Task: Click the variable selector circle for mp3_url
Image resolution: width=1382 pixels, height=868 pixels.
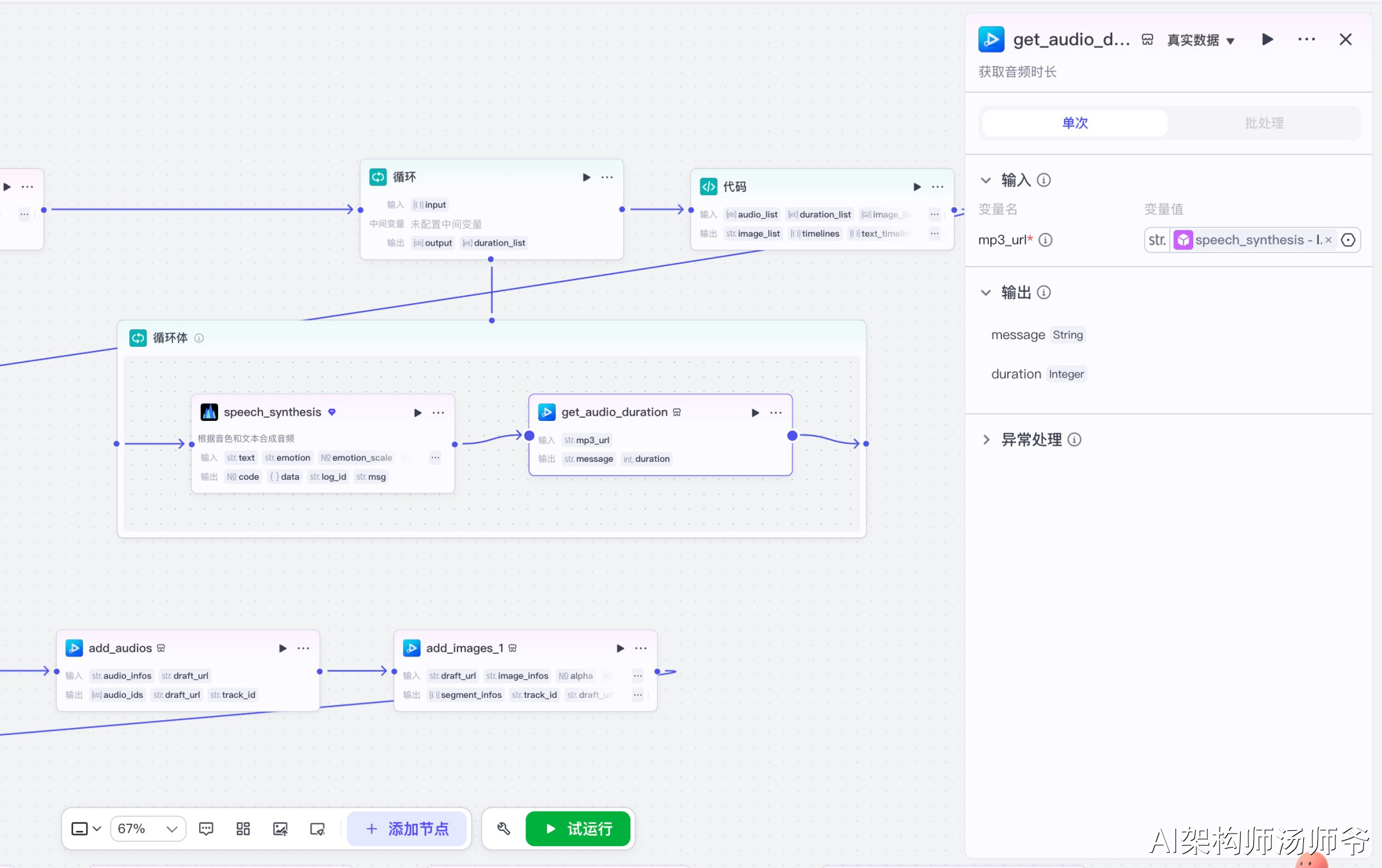Action: (x=1348, y=240)
